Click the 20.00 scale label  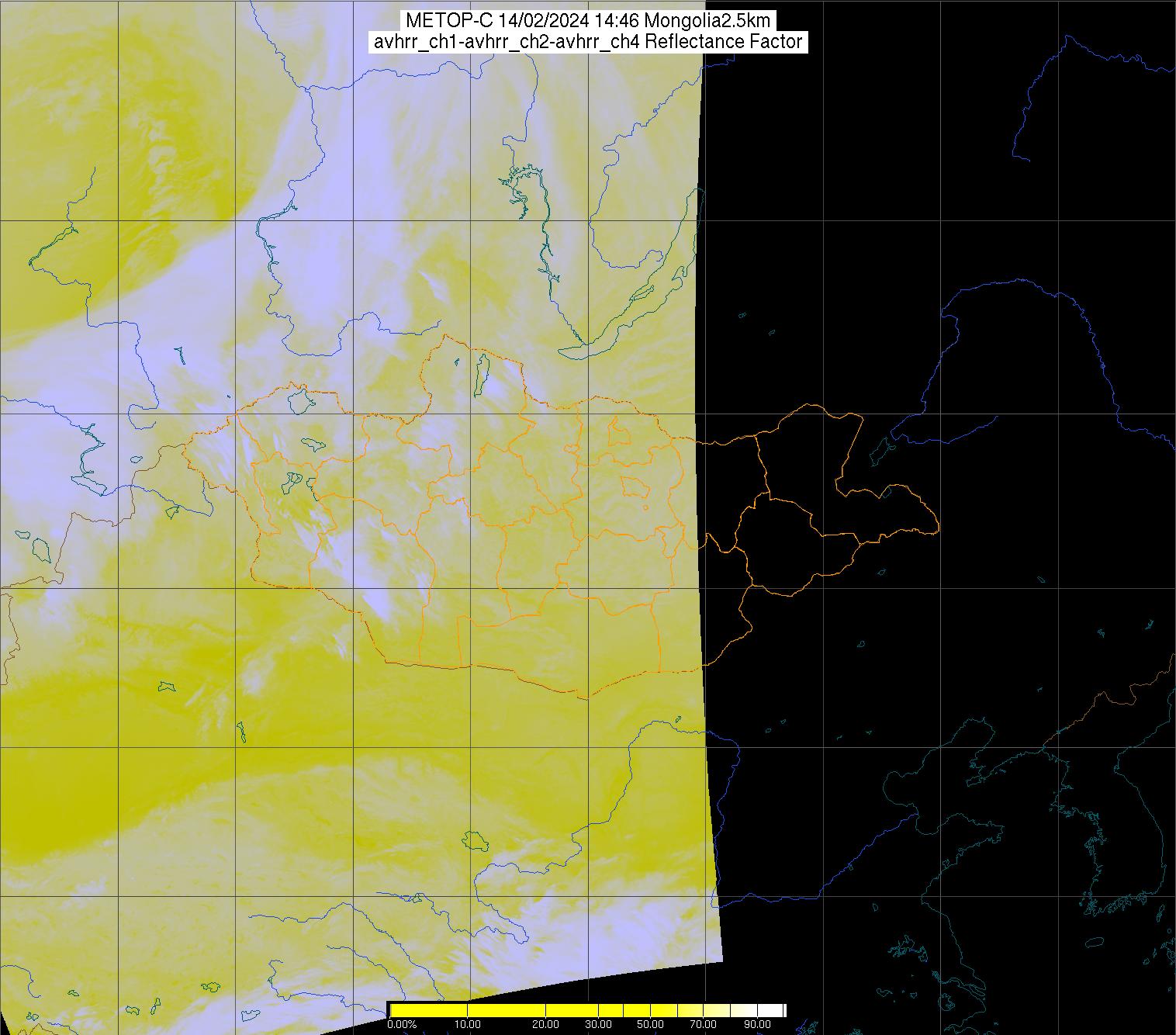pyautogui.click(x=545, y=1025)
